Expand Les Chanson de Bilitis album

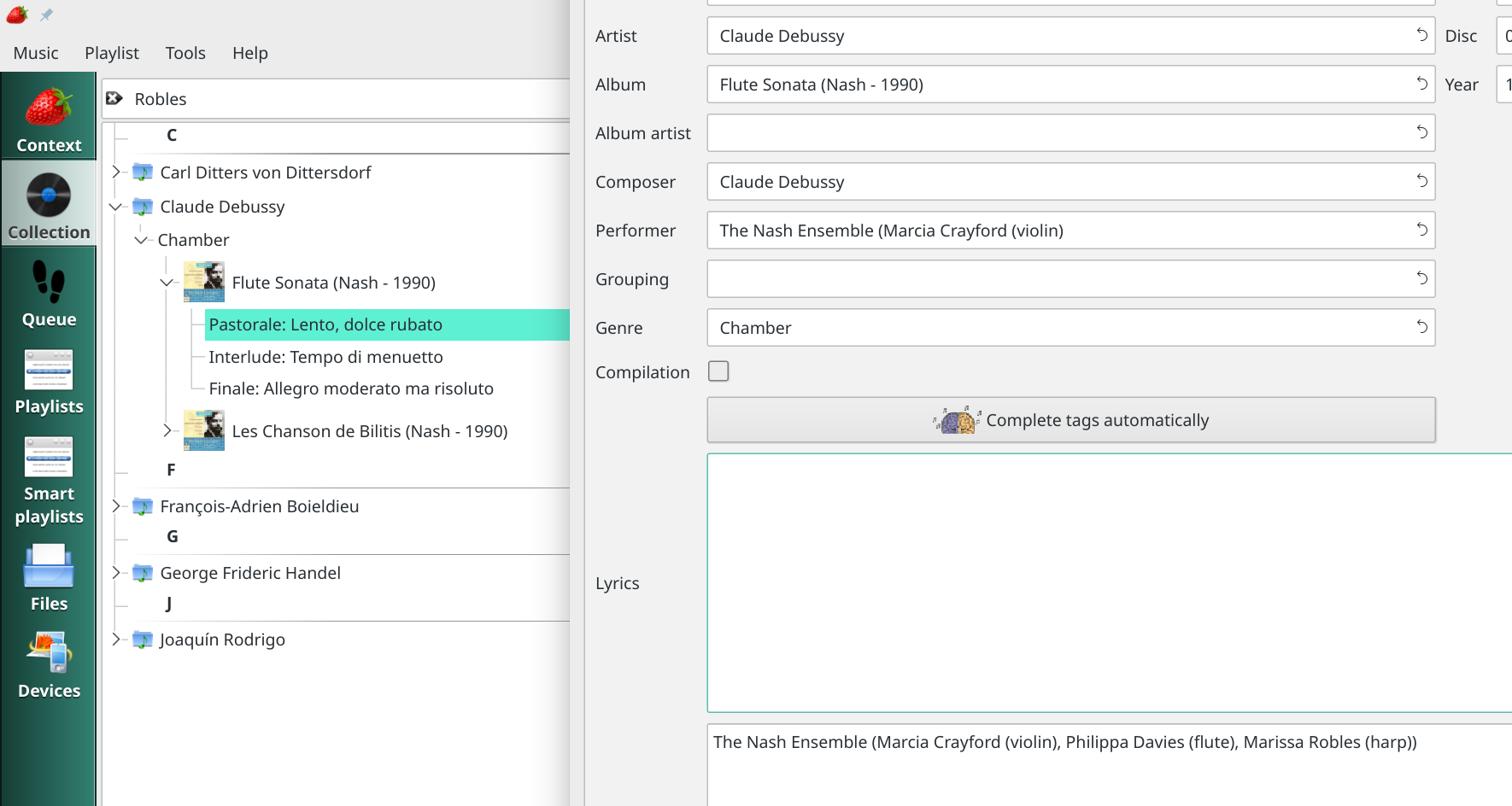coord(167,431)
